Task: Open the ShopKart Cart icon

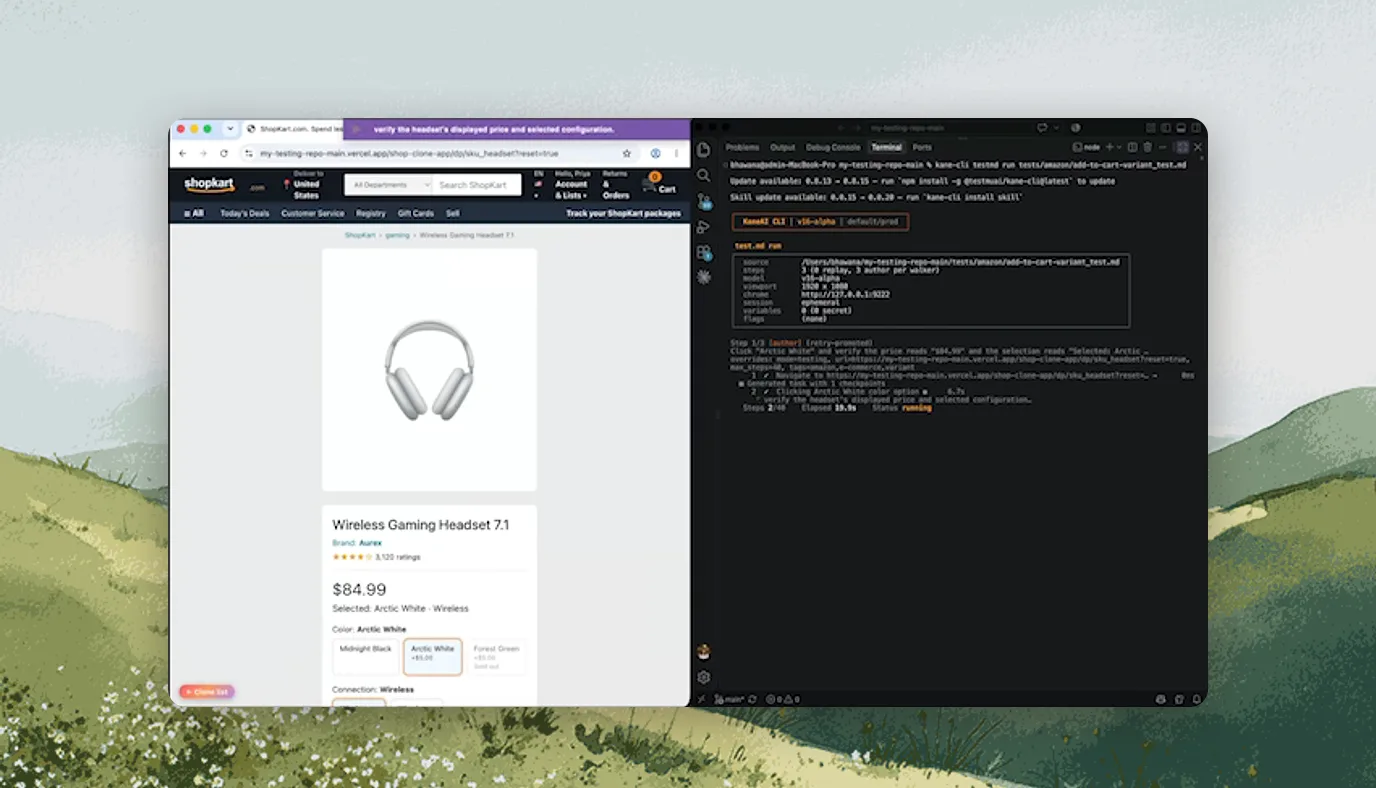Action: (659, 184)
